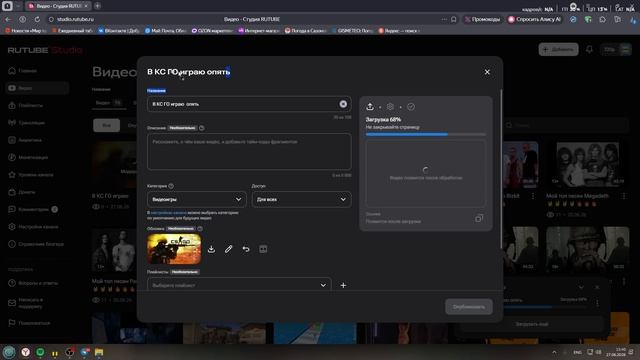640x360 pixels.
Task: Click the Загрузить ещё button in the upload widget
Action: (531, 324)
